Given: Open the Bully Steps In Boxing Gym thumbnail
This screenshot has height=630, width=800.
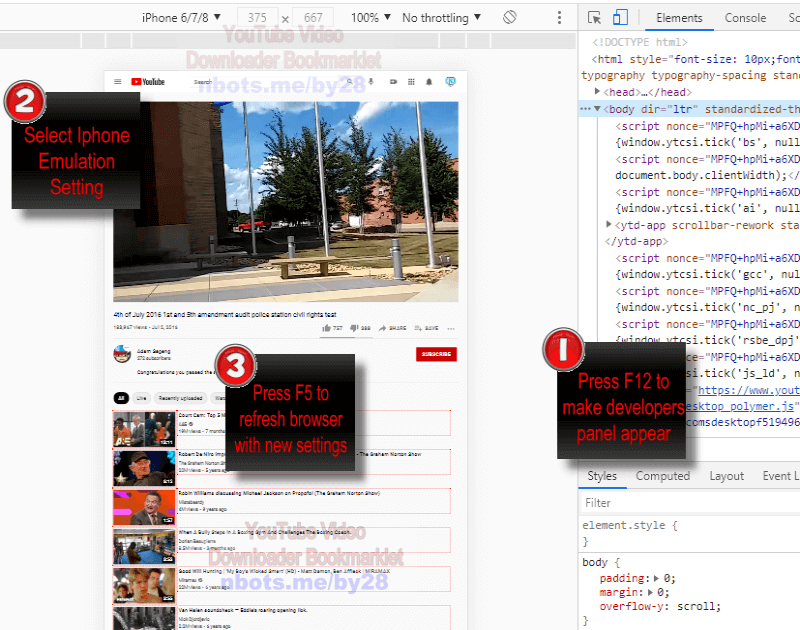Looking at the screenshot, I should [x=144, y=546].
